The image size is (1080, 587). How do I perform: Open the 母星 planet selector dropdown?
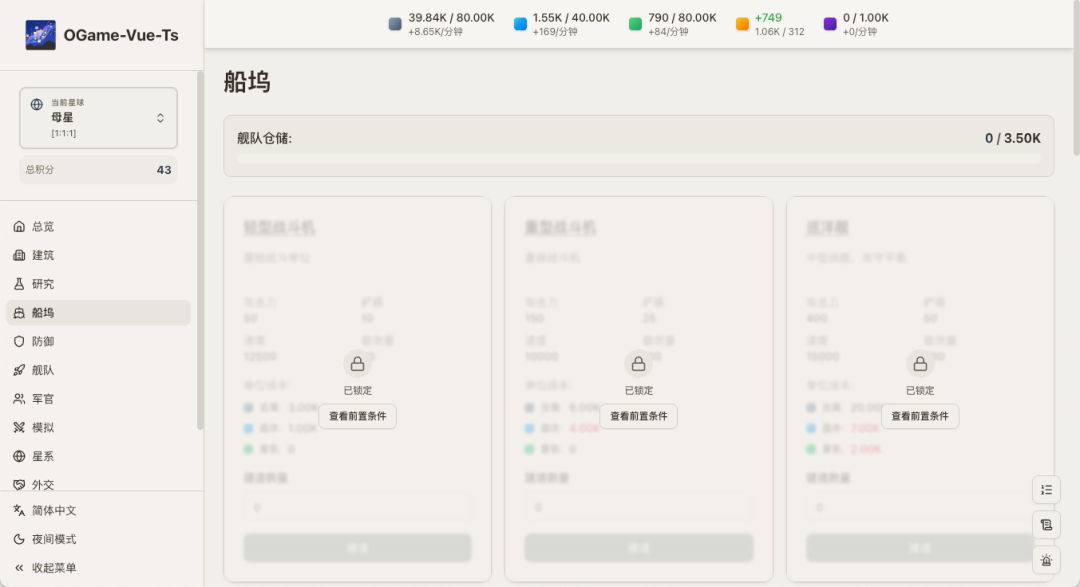[98, 118]
